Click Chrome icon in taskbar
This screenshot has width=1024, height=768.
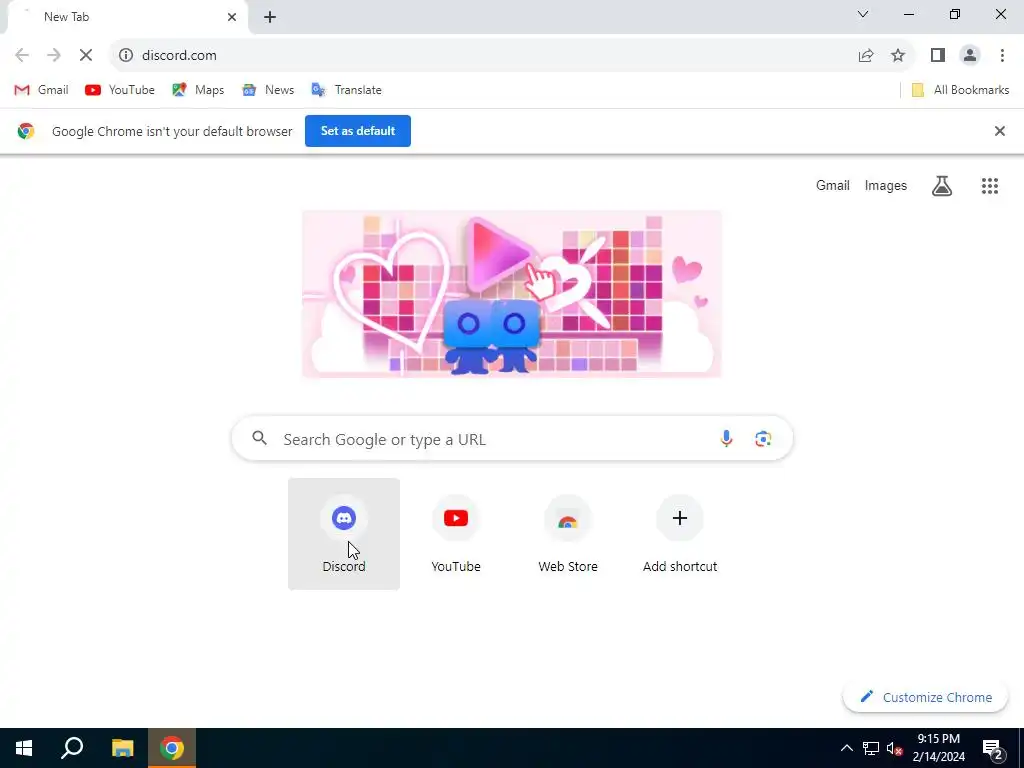coord(172,748)
